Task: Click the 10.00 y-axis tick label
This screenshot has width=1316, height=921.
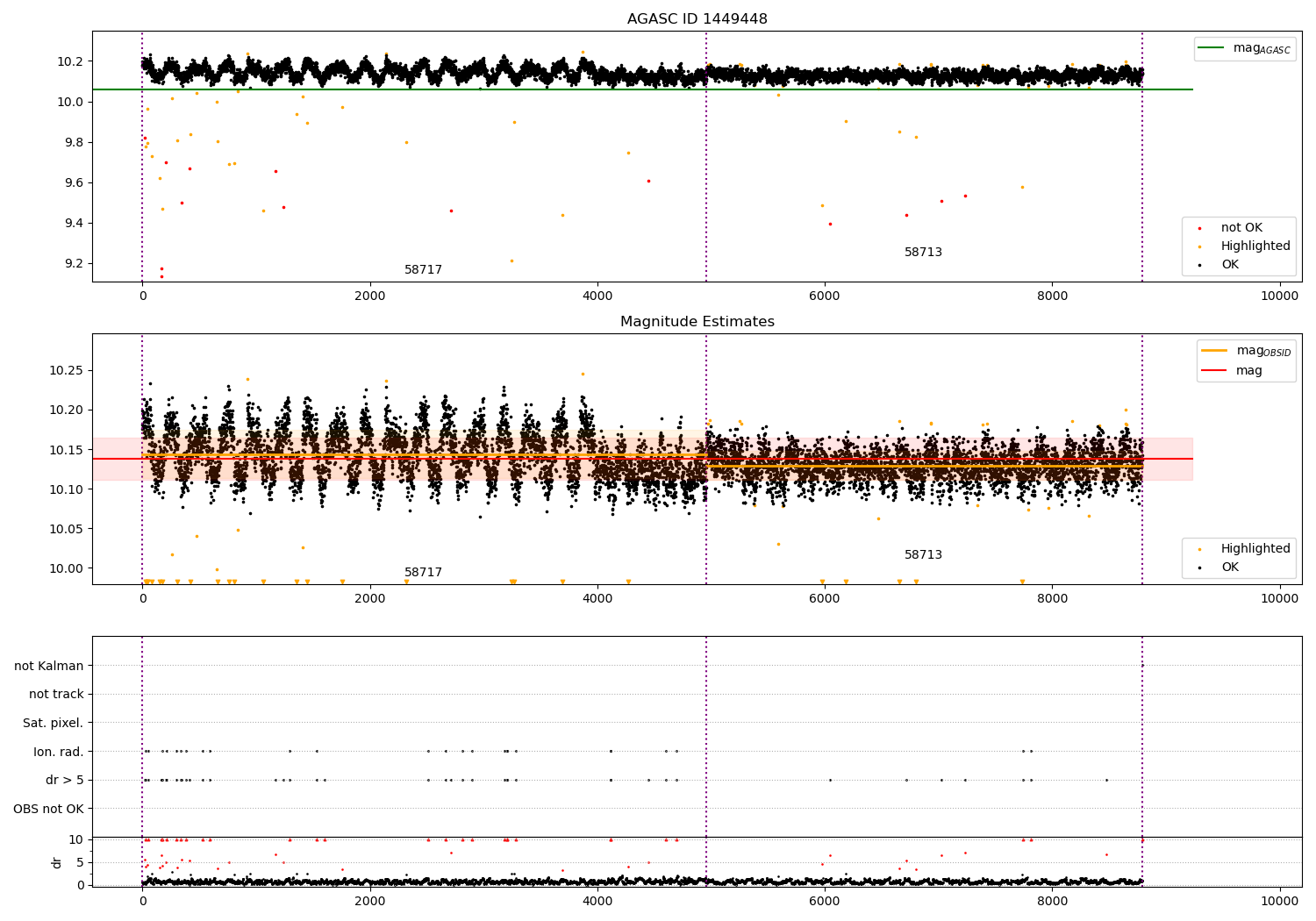Action: coord(67,568)
